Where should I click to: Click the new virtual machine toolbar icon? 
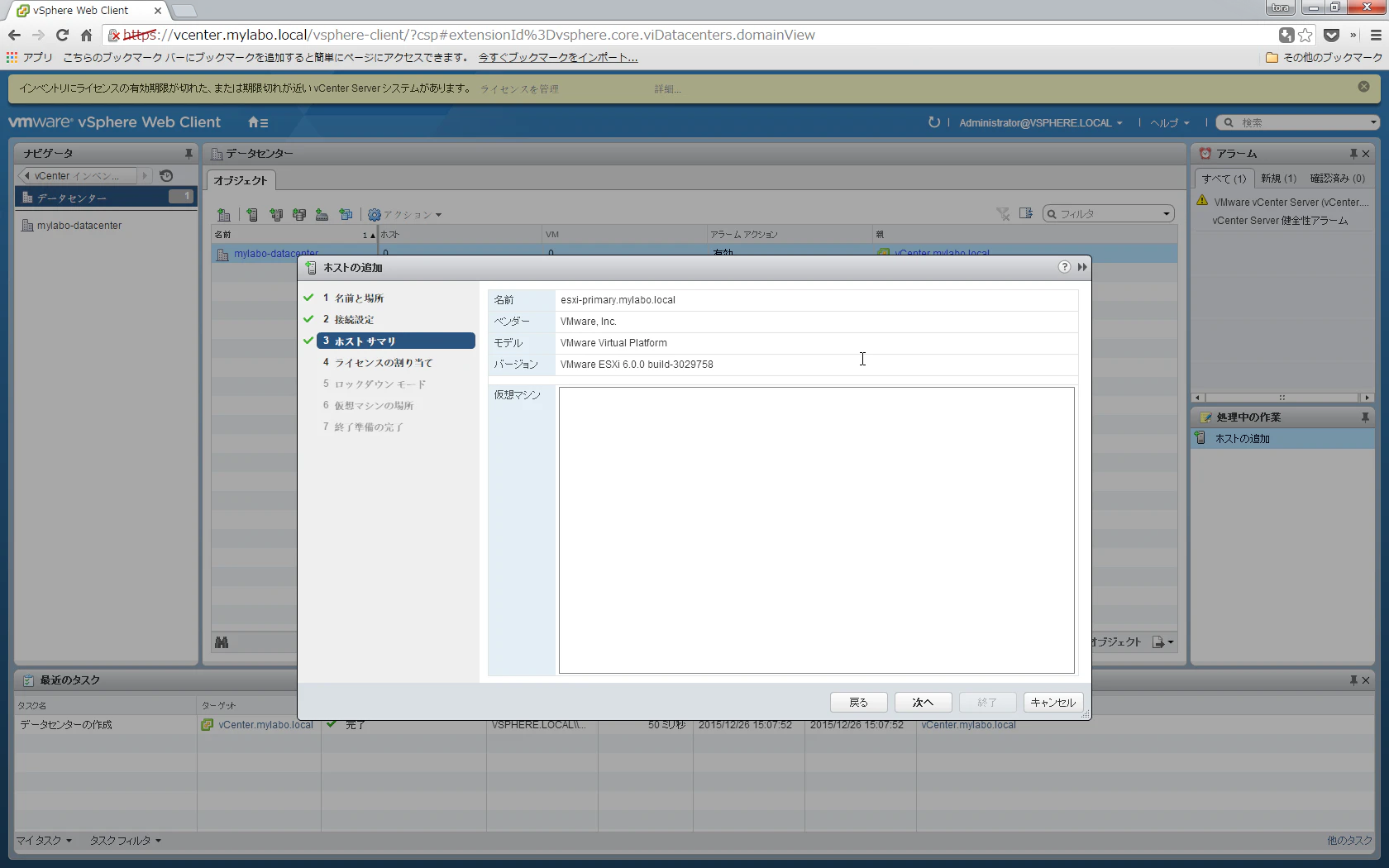(x=346, y=215)
